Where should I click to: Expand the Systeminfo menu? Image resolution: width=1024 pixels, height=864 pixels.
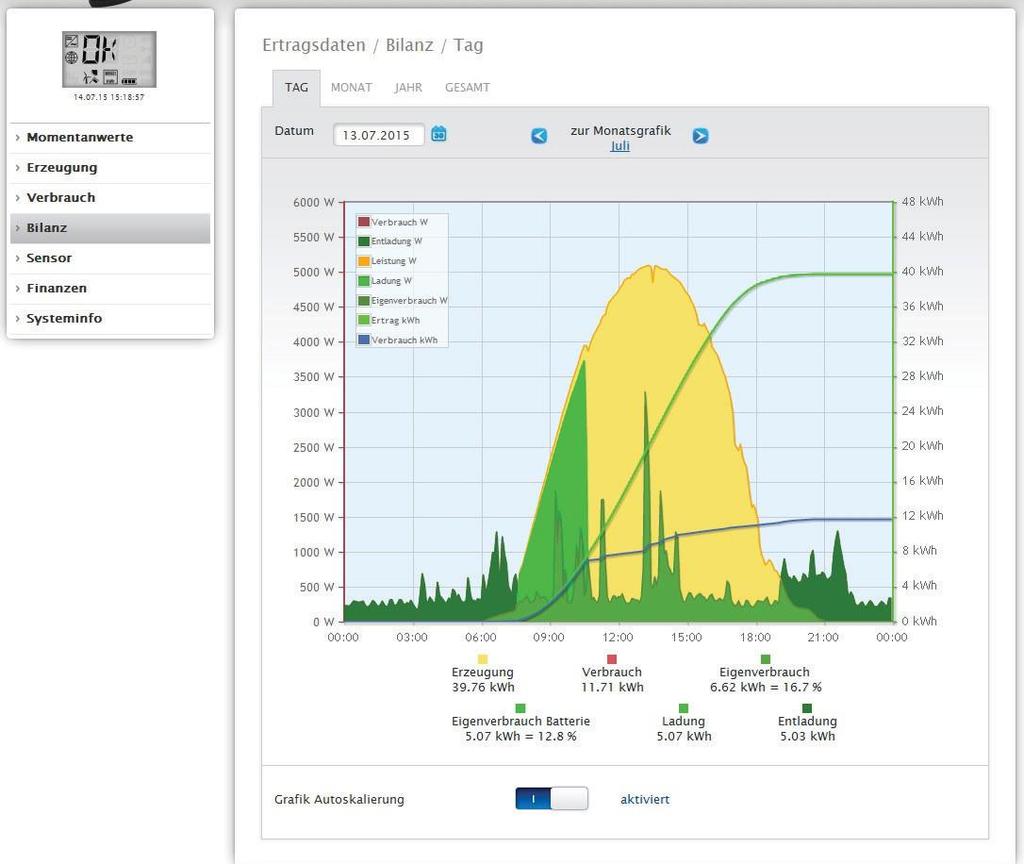tap(110, 318)
